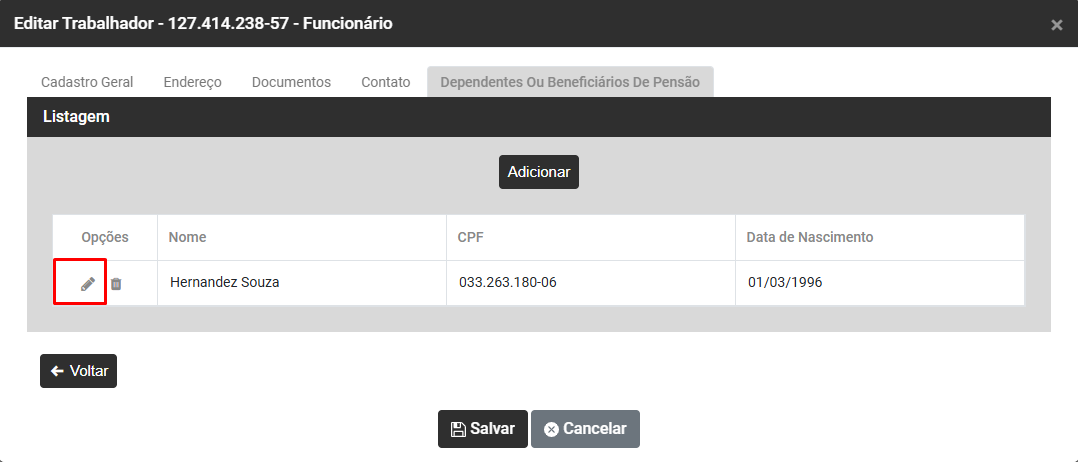Screen dimensions: 1078x462
Task: Click the Opções column header
Action: point(105,237)
